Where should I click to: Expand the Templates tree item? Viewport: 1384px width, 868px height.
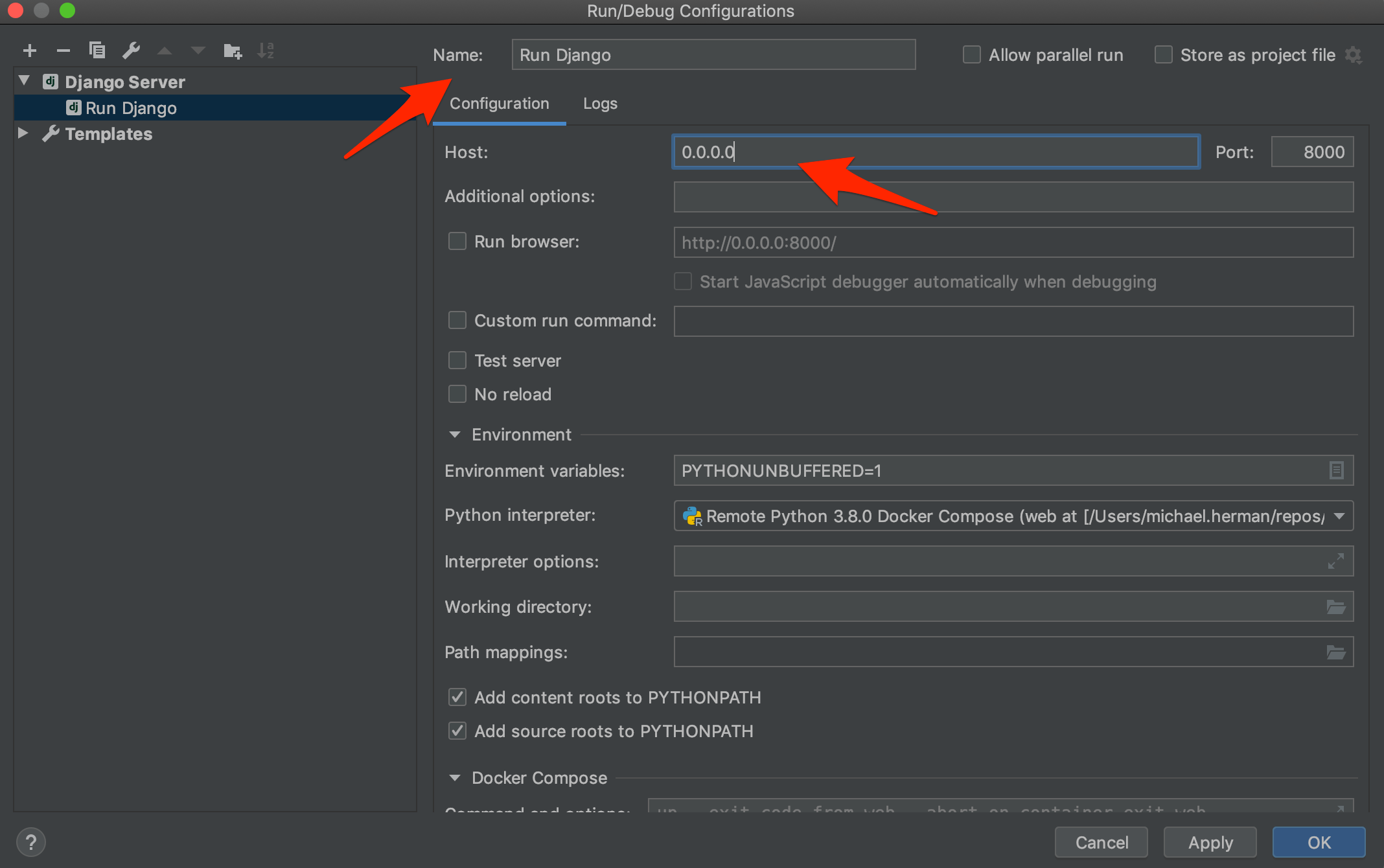22,133
